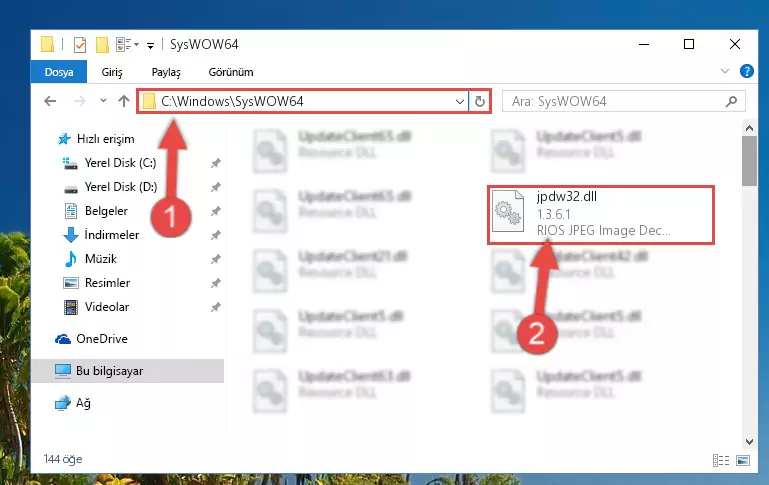The width and height of the screenshot is (769, 485).
Task: Expand the ribbon with the chevron
Action: 725,72
